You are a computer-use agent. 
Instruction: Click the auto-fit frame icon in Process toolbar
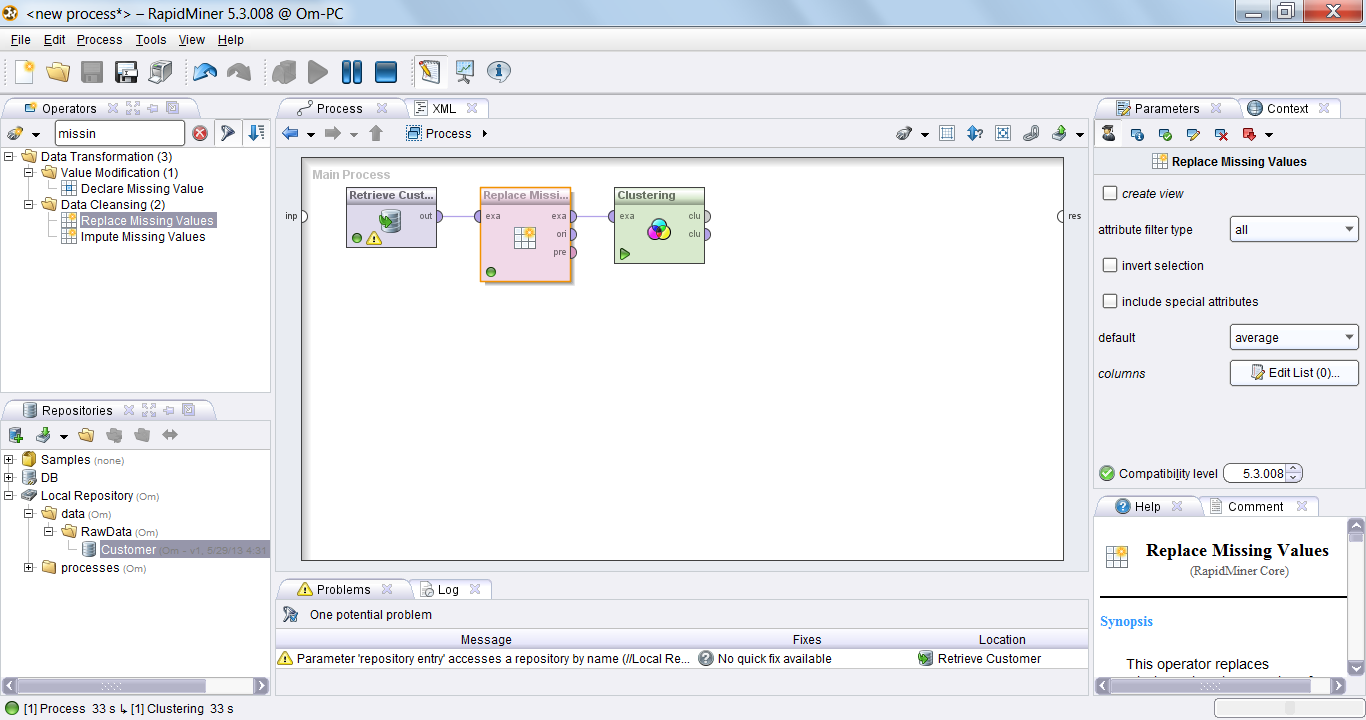click(1003, 133)
